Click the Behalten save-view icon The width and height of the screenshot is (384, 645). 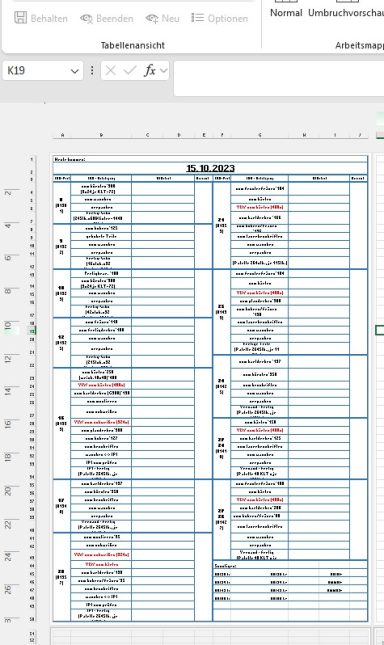(x=21, y=18)
